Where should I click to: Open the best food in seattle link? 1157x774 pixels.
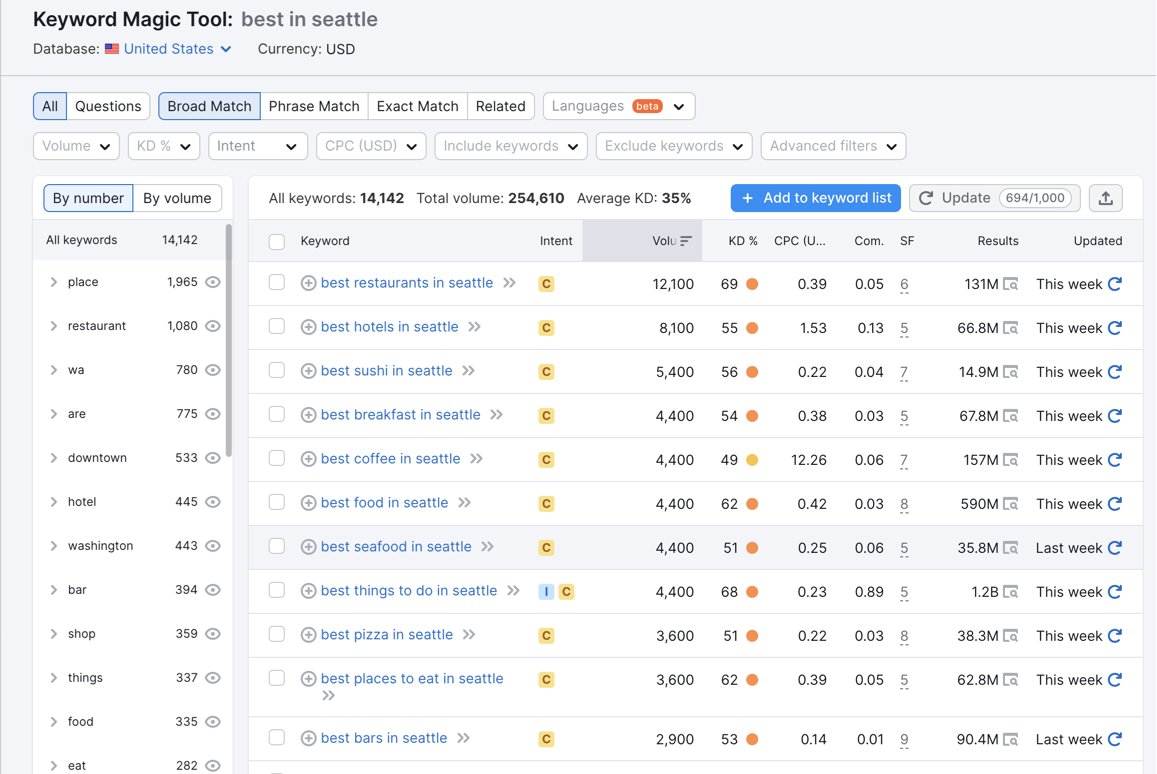[384, 502]
